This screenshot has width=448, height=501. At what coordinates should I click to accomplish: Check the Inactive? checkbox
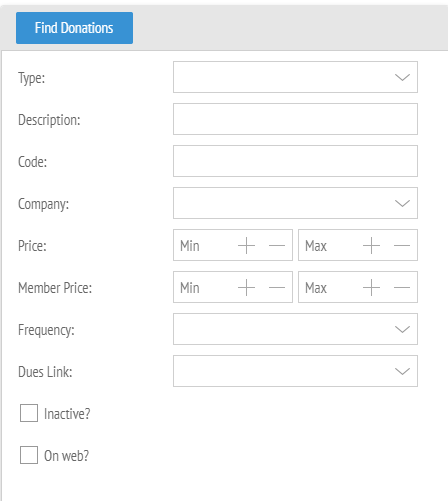(x=29, y=413)
